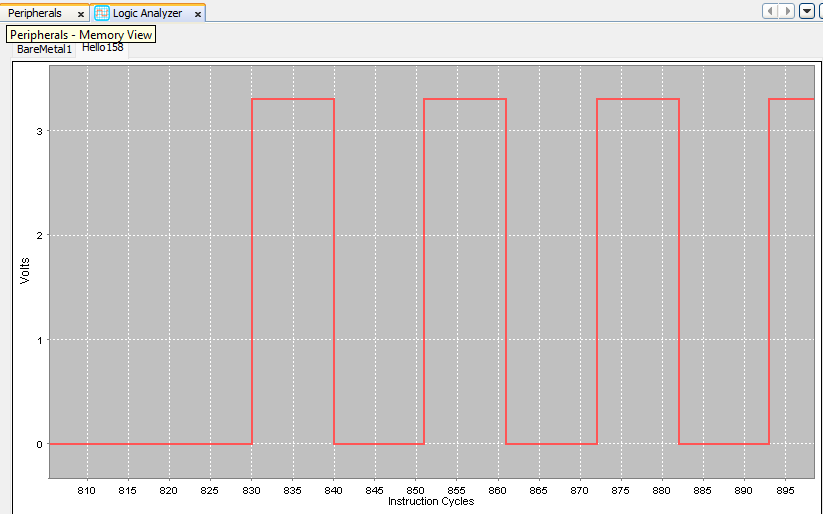Open the BareMetal1 sub-tab
This screenshot has height=514, width=823.
coord(44,49)
